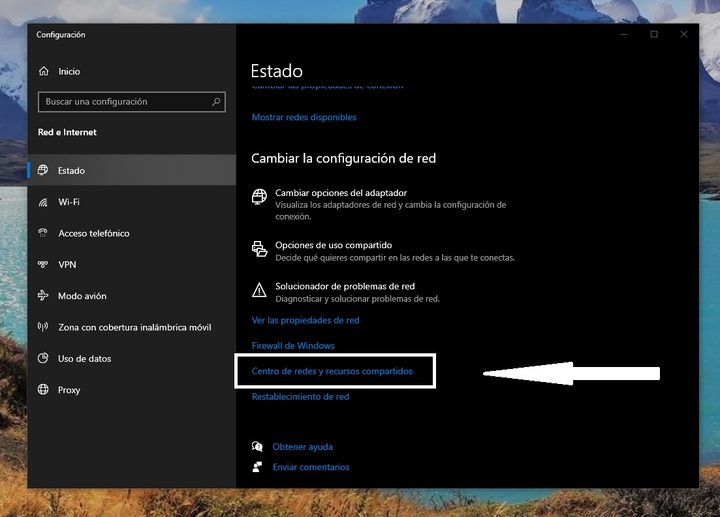Click the Uso de datos icon
720x517 pixels.
[43, 358]
